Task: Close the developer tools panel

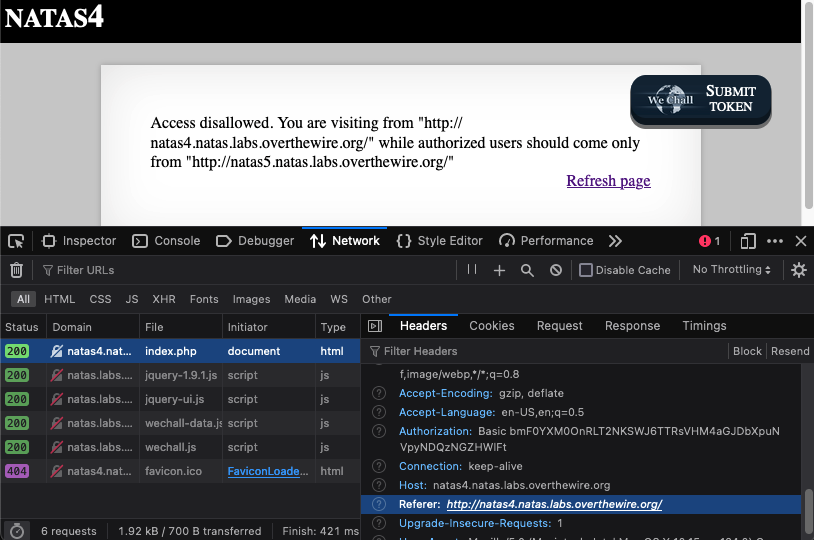Action: point(801,241)
